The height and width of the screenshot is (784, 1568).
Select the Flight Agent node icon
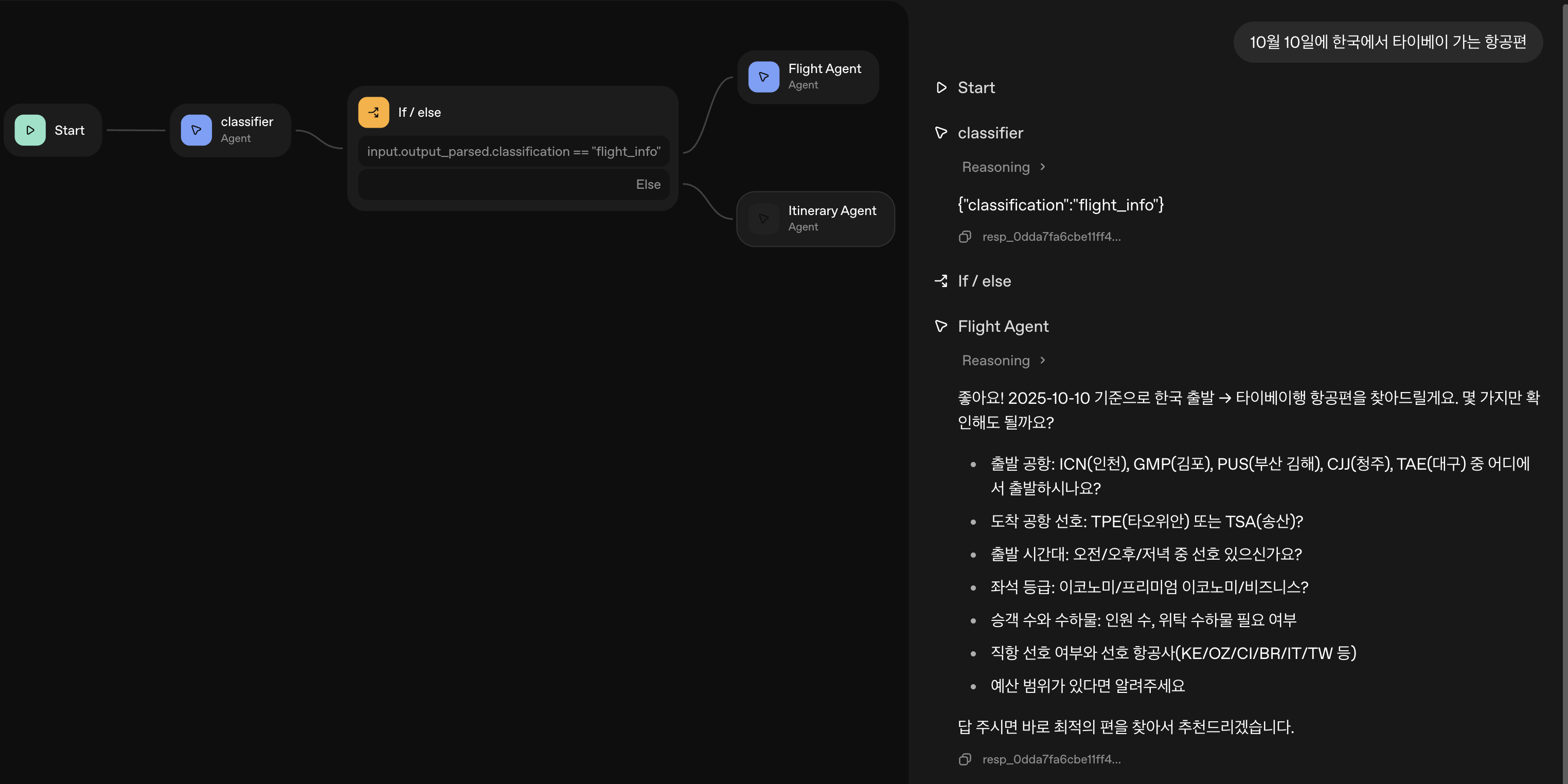click(x=763, y=77)
